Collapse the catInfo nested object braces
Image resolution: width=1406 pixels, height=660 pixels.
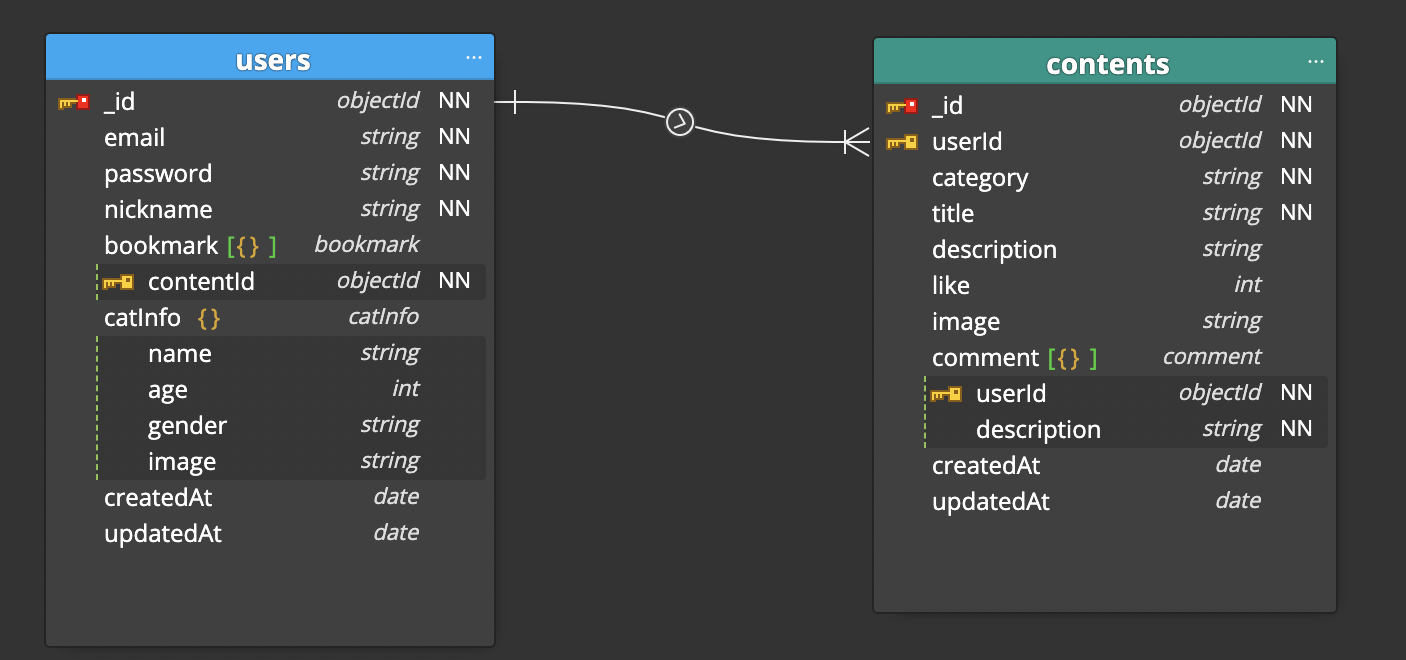pos(209,316)
